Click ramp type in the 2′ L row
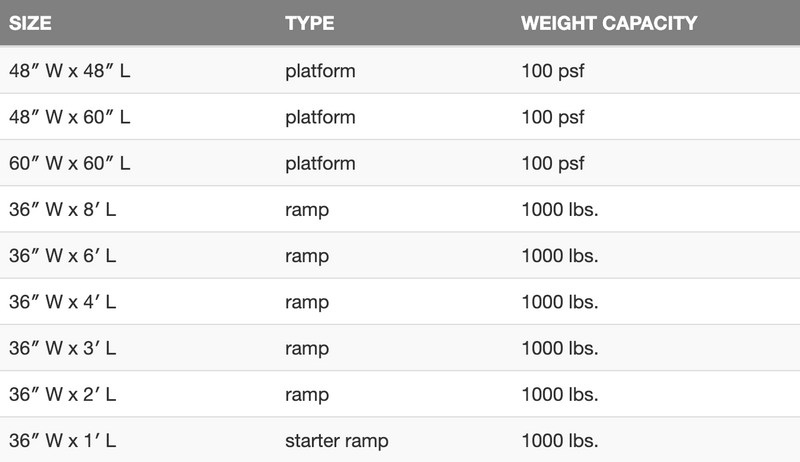The height and width of the screenshot is (462, 800). pyautogui.click(x=305, y=394)
